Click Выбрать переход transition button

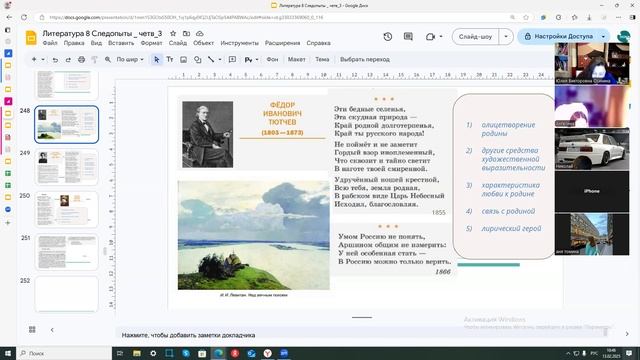tap(364, 60)
